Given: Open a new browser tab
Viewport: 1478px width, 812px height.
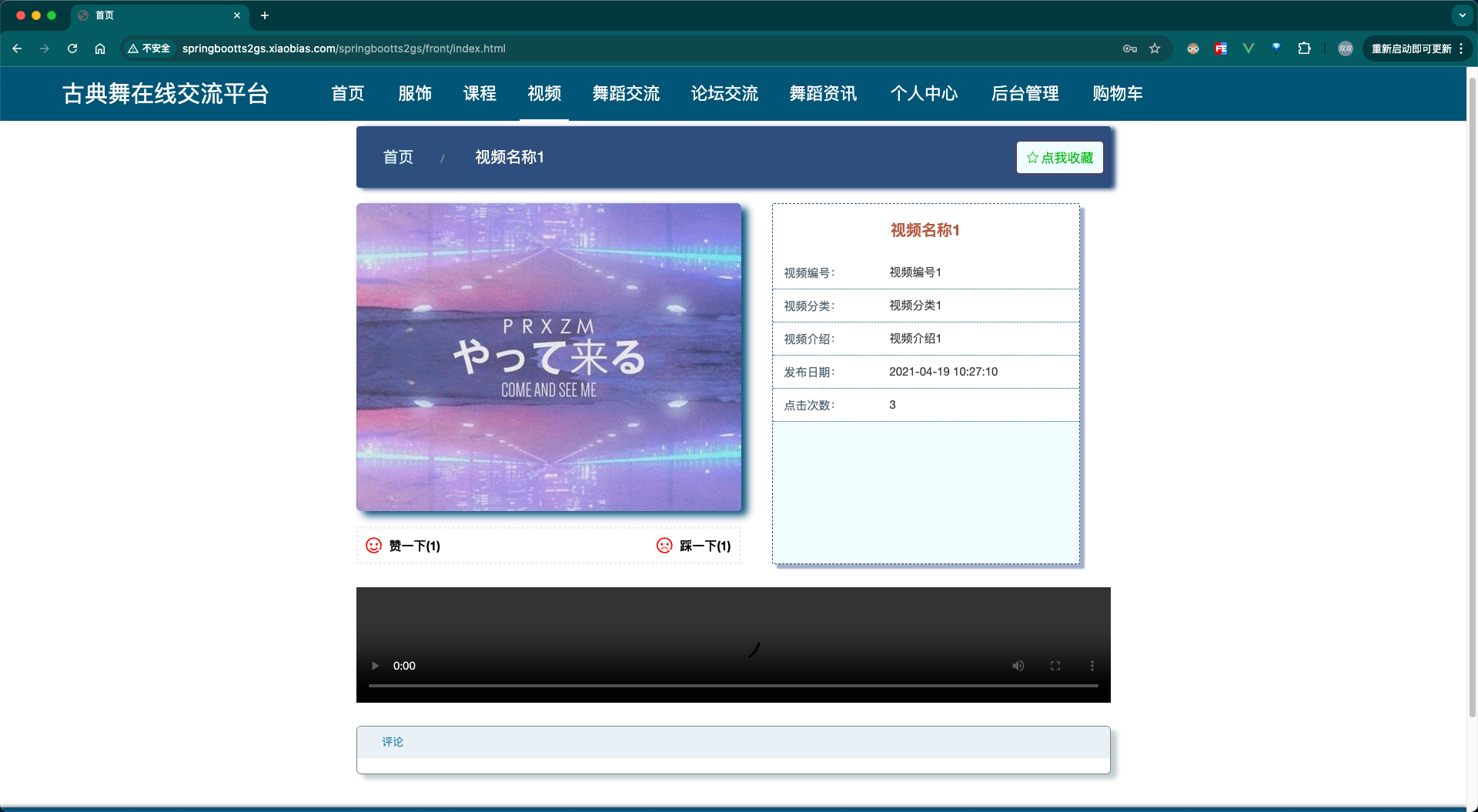Looking at the screenshot, I should click(265, 15).
